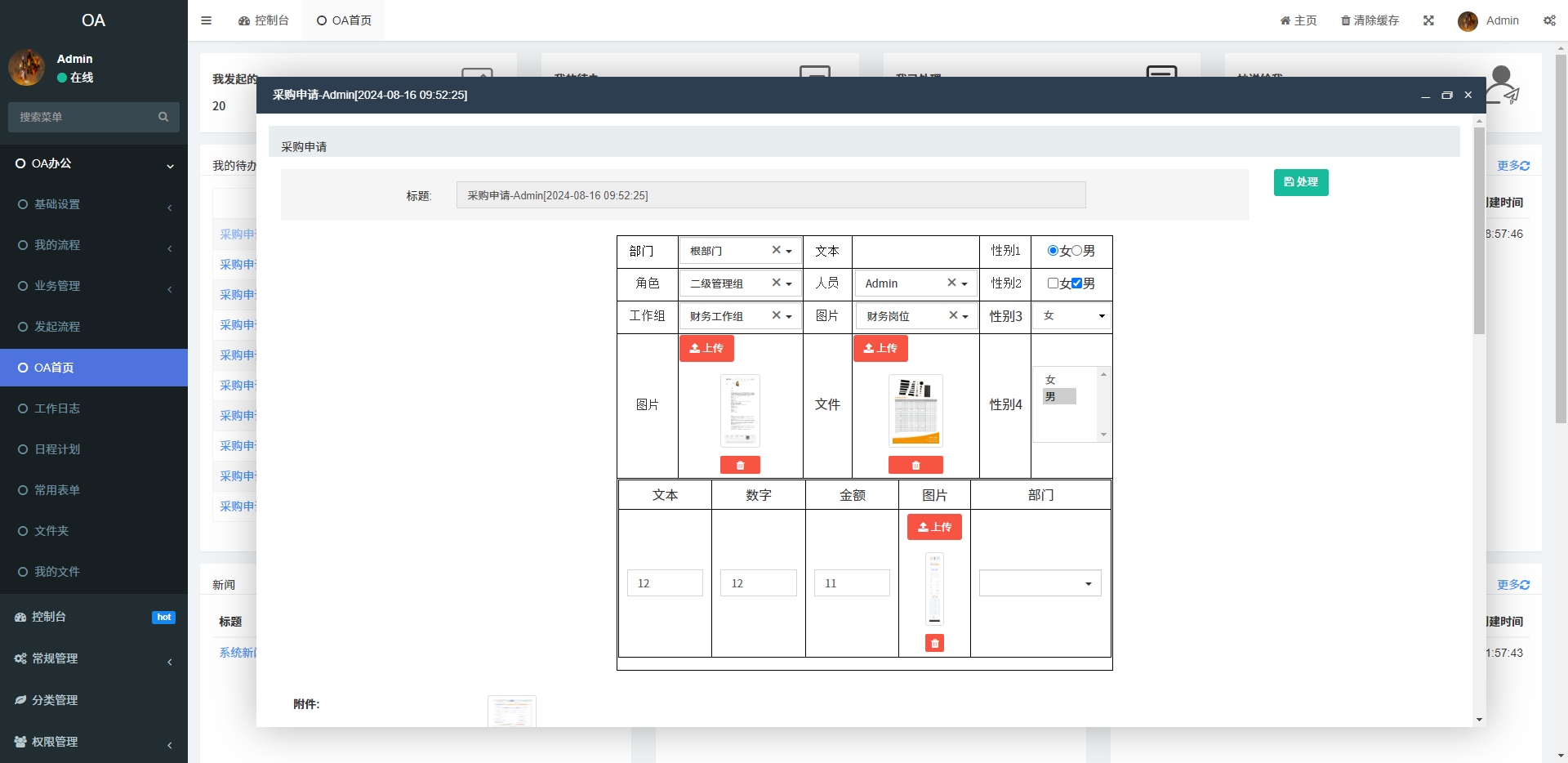Open settings gears icon at top right
This screenshot has width=1568, height=763.
[1549, 20]
